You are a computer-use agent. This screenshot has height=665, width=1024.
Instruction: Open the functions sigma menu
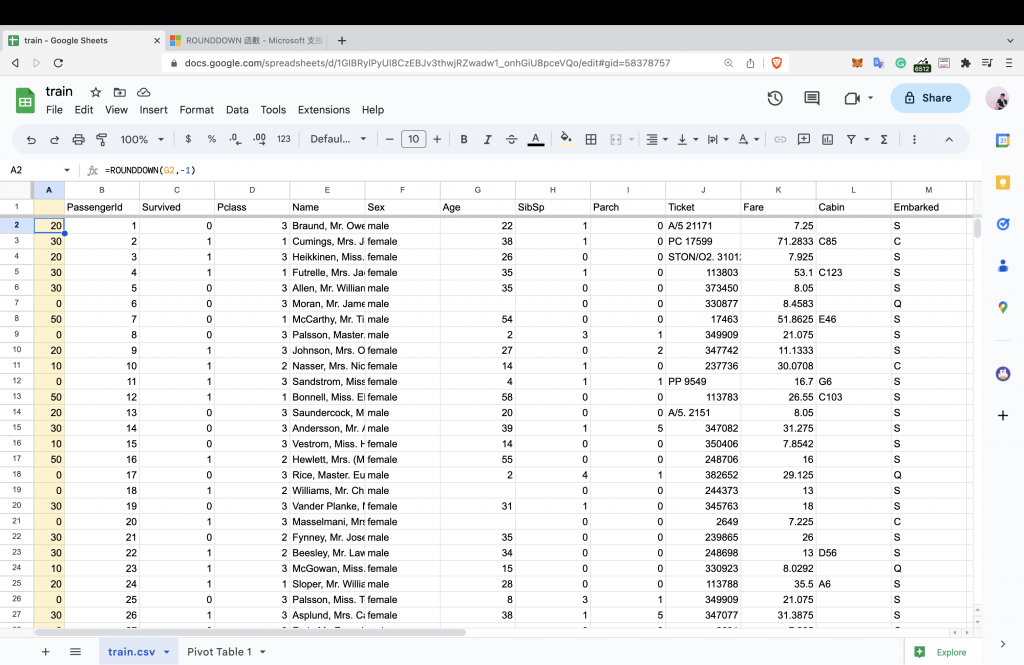click(884, 139)
